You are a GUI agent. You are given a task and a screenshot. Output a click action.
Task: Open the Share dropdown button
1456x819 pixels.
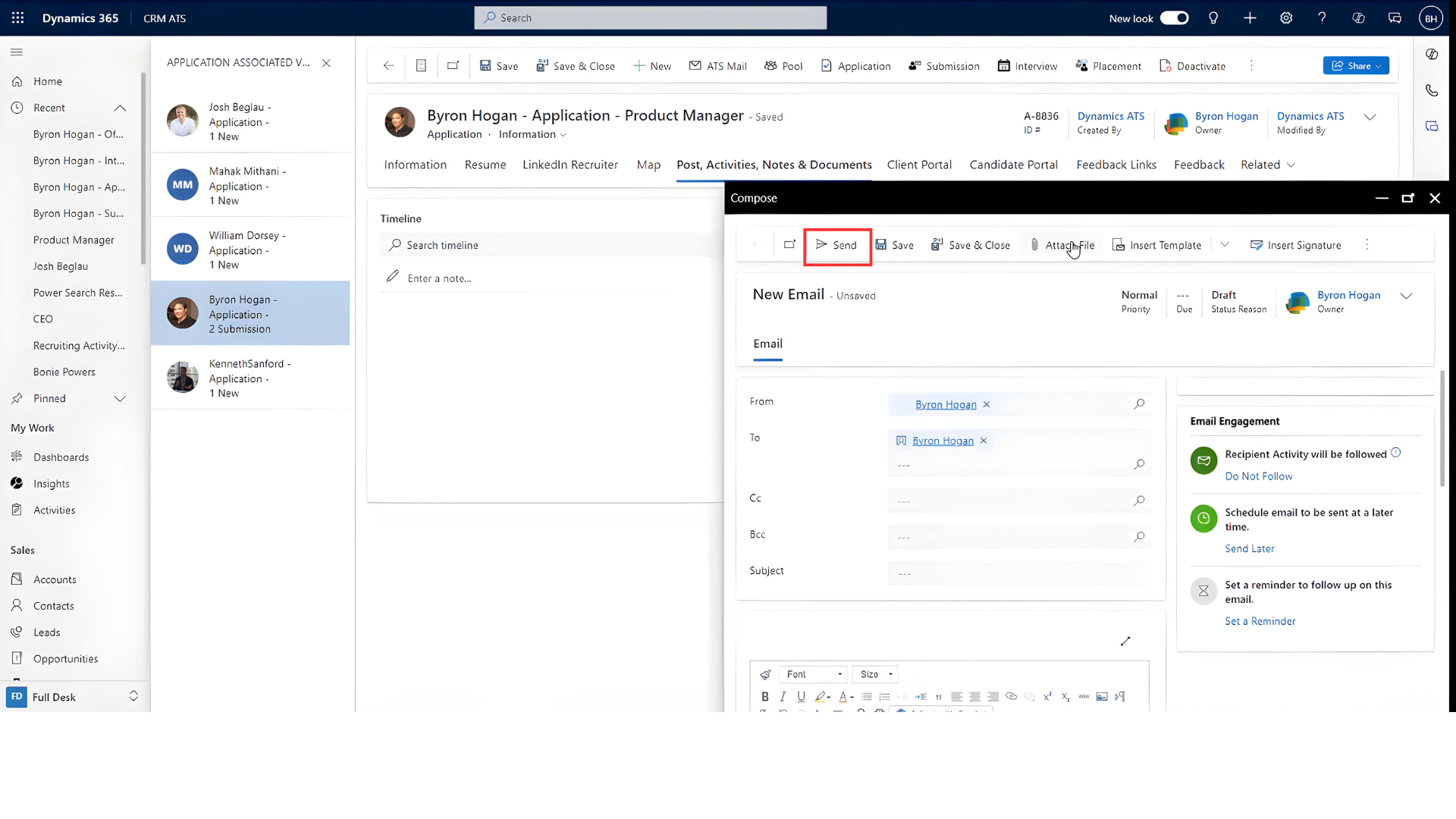coord(1356,66)
